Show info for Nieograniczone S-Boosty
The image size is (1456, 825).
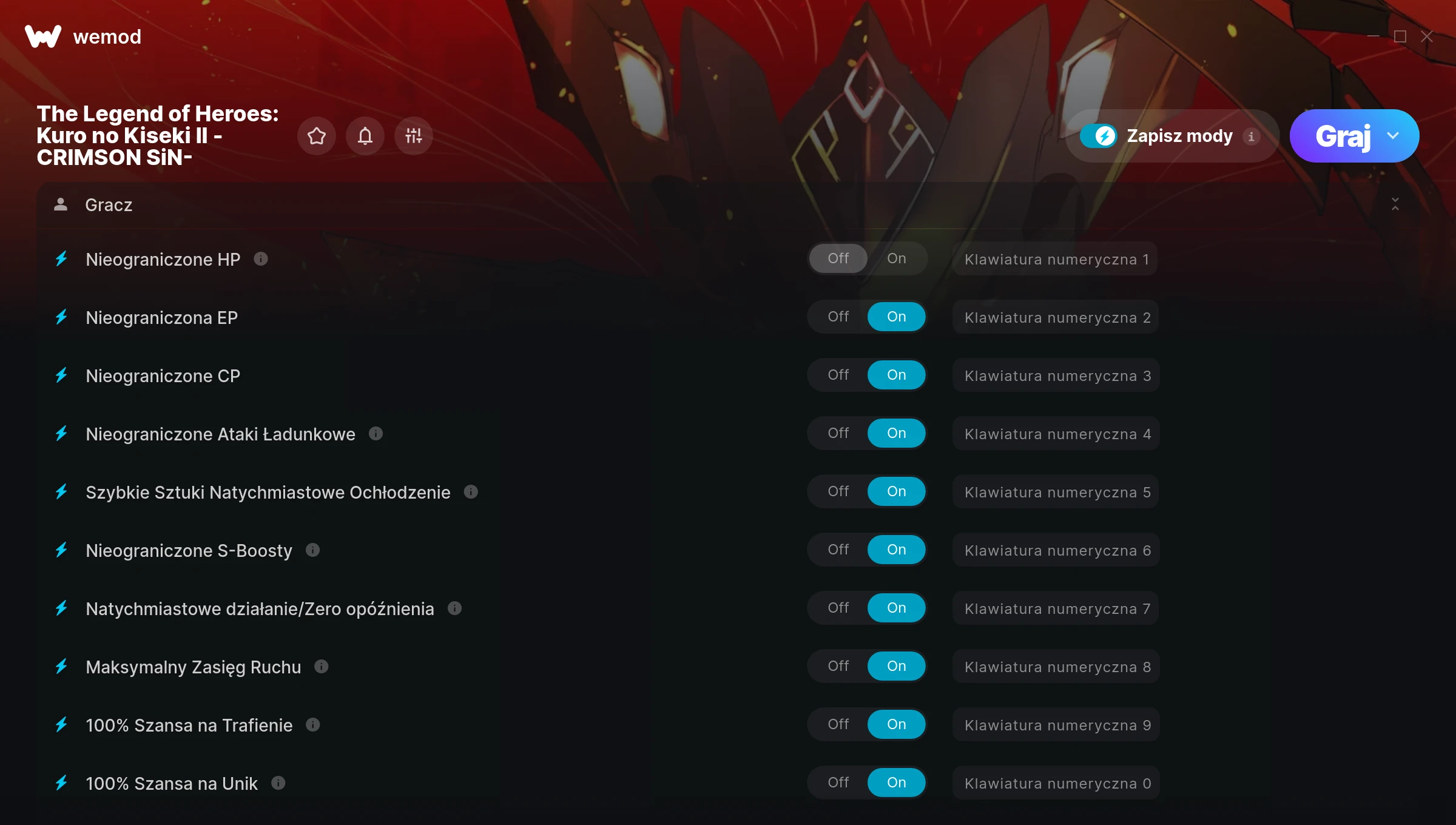pos(312,550)
